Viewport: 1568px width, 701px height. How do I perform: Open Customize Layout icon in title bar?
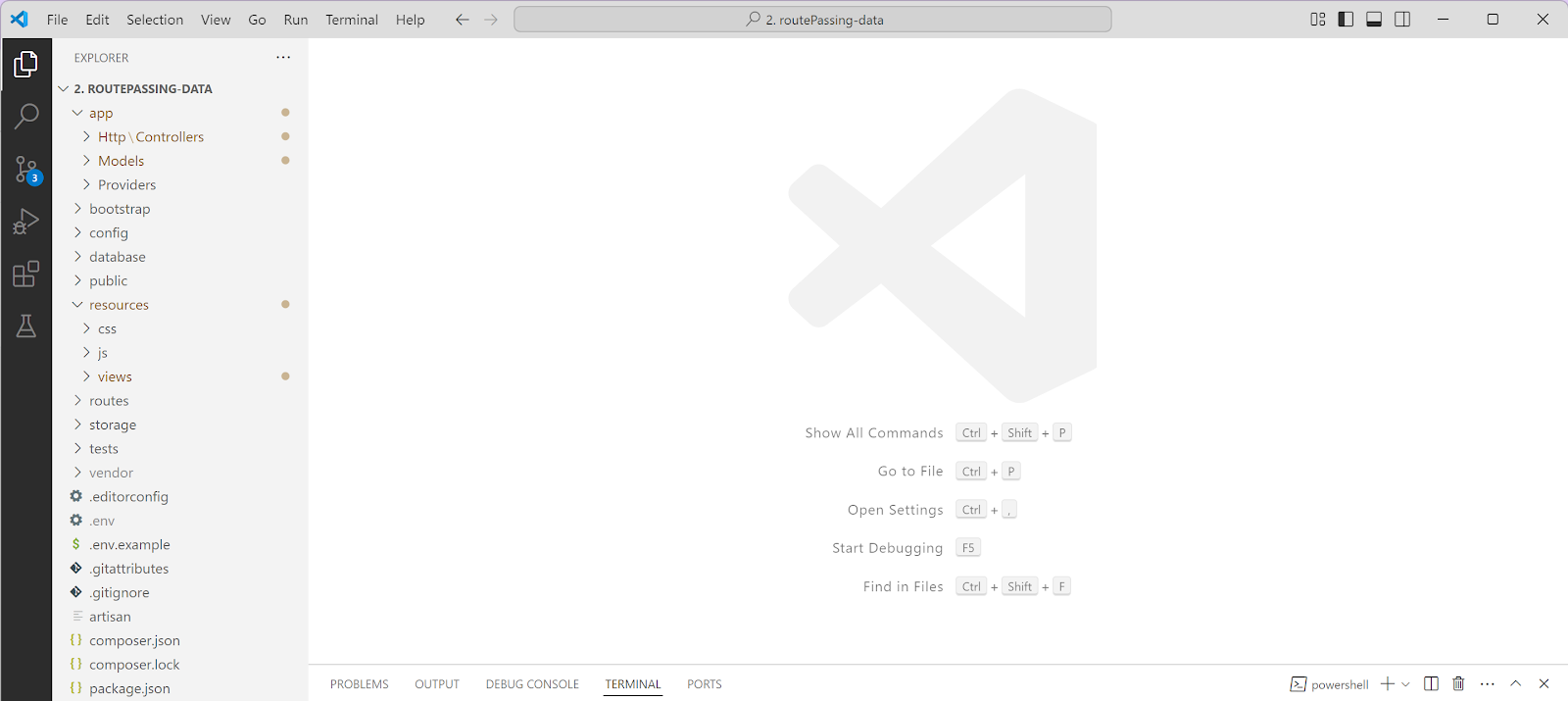(1318, 20)
